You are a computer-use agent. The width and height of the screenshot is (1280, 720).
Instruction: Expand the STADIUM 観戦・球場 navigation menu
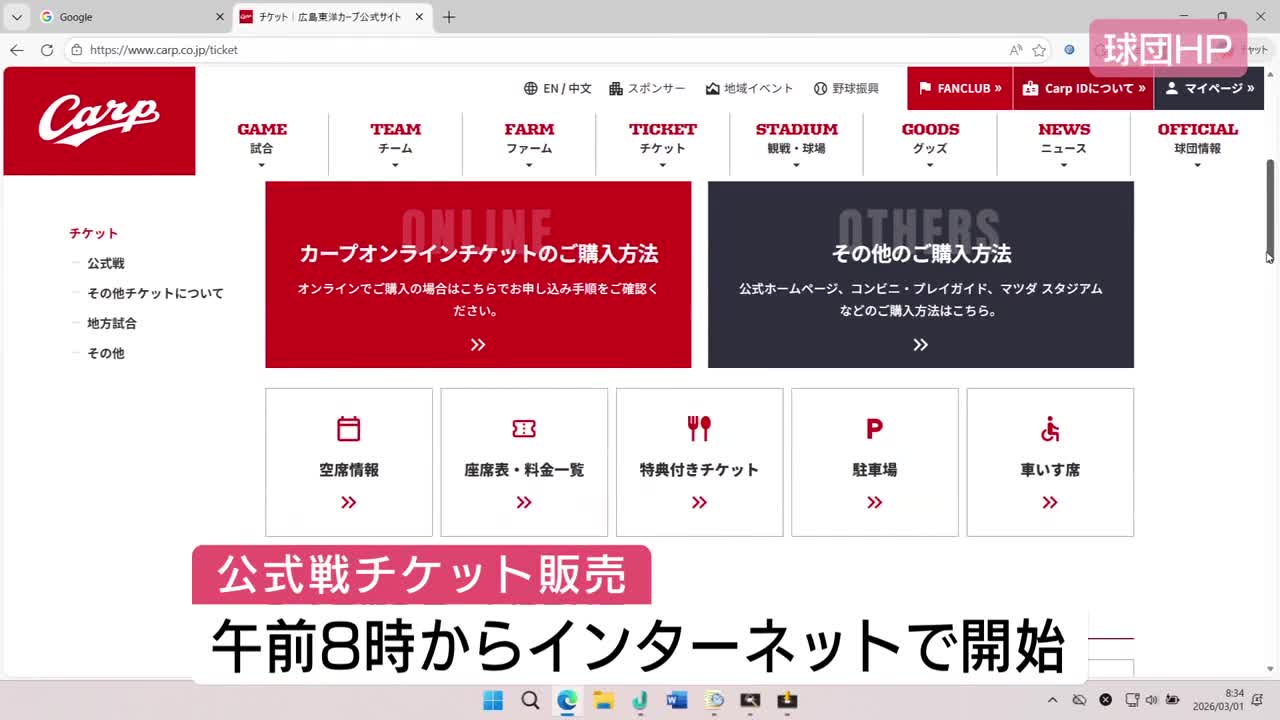[x=796, y=140]
